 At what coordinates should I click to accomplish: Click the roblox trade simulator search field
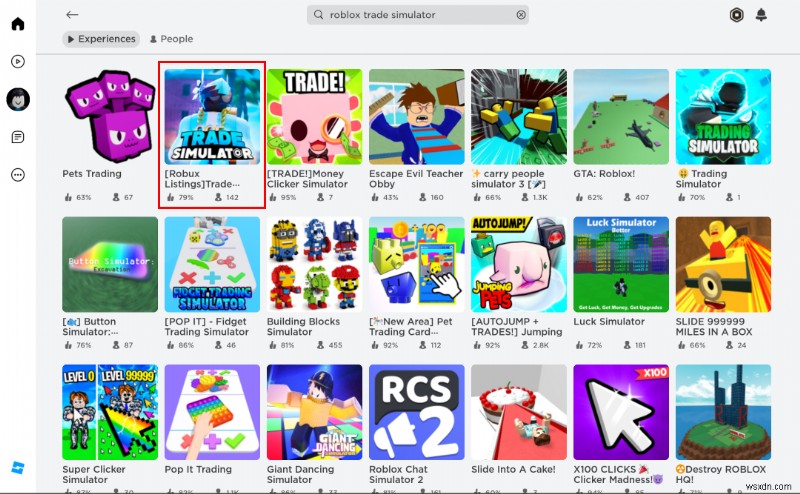click(x=417, y=15)
